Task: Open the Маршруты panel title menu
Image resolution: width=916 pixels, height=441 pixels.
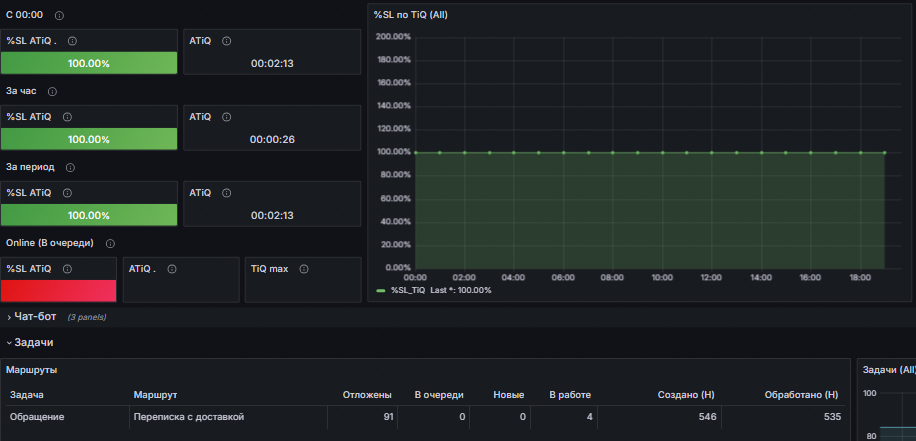Action: [x=32, y=370]
